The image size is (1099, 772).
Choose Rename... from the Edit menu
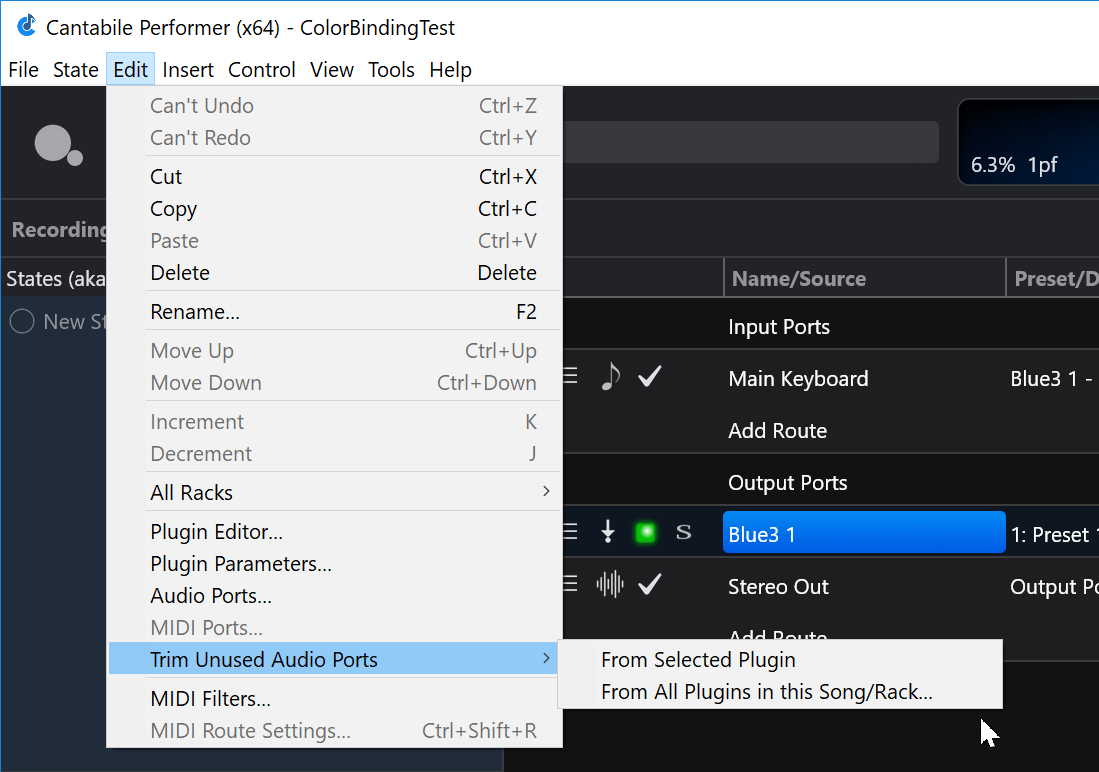(335, 311)
